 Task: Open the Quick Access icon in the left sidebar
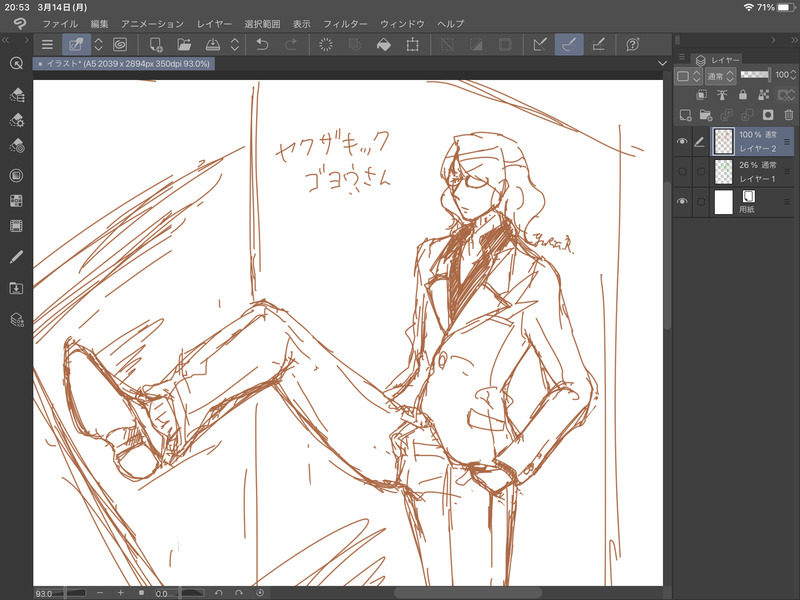pyautogui.click(x=16, y=63)
